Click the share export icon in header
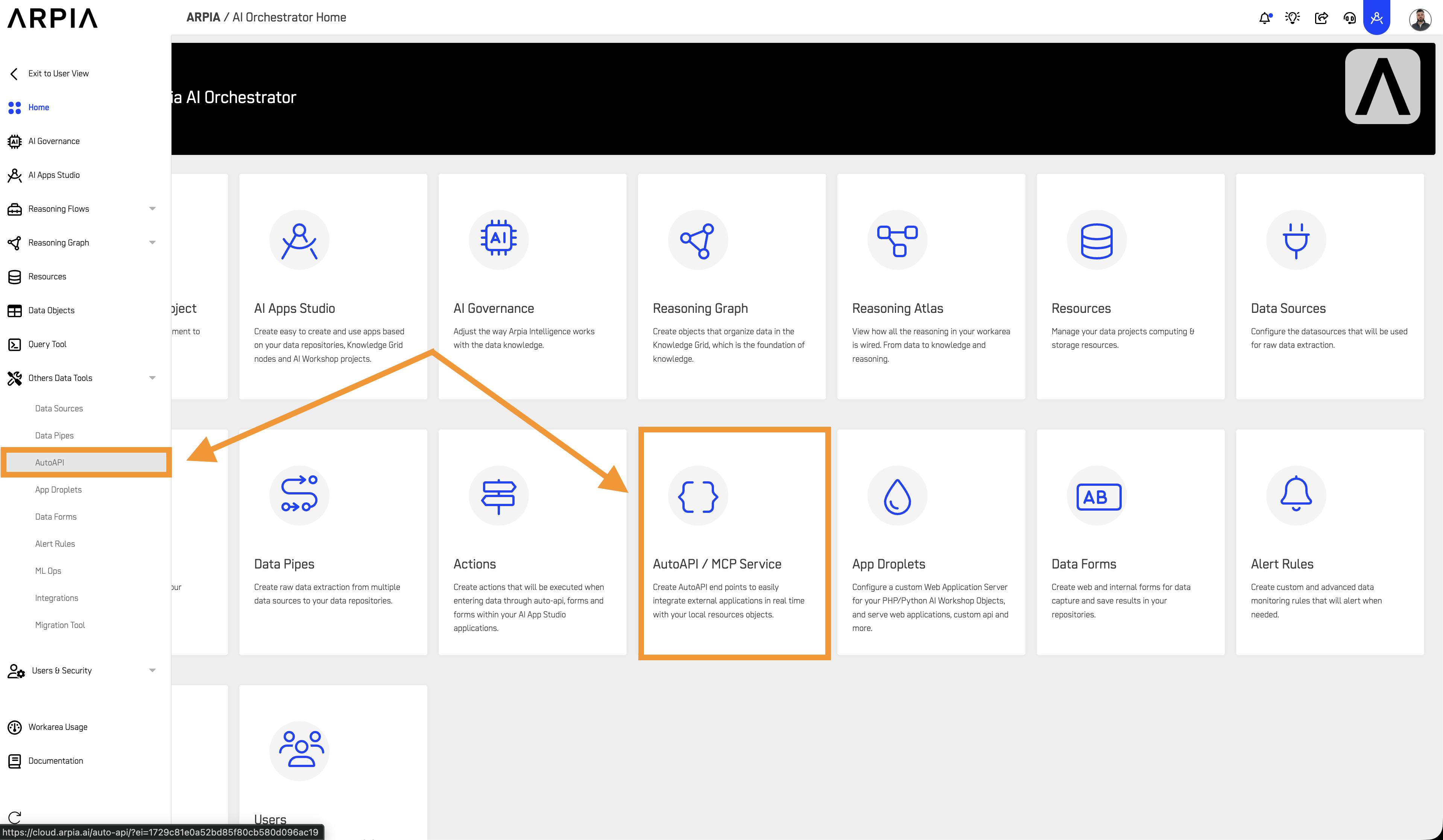The width and height of the screenshot is (1443, 840). point(1321,18)
